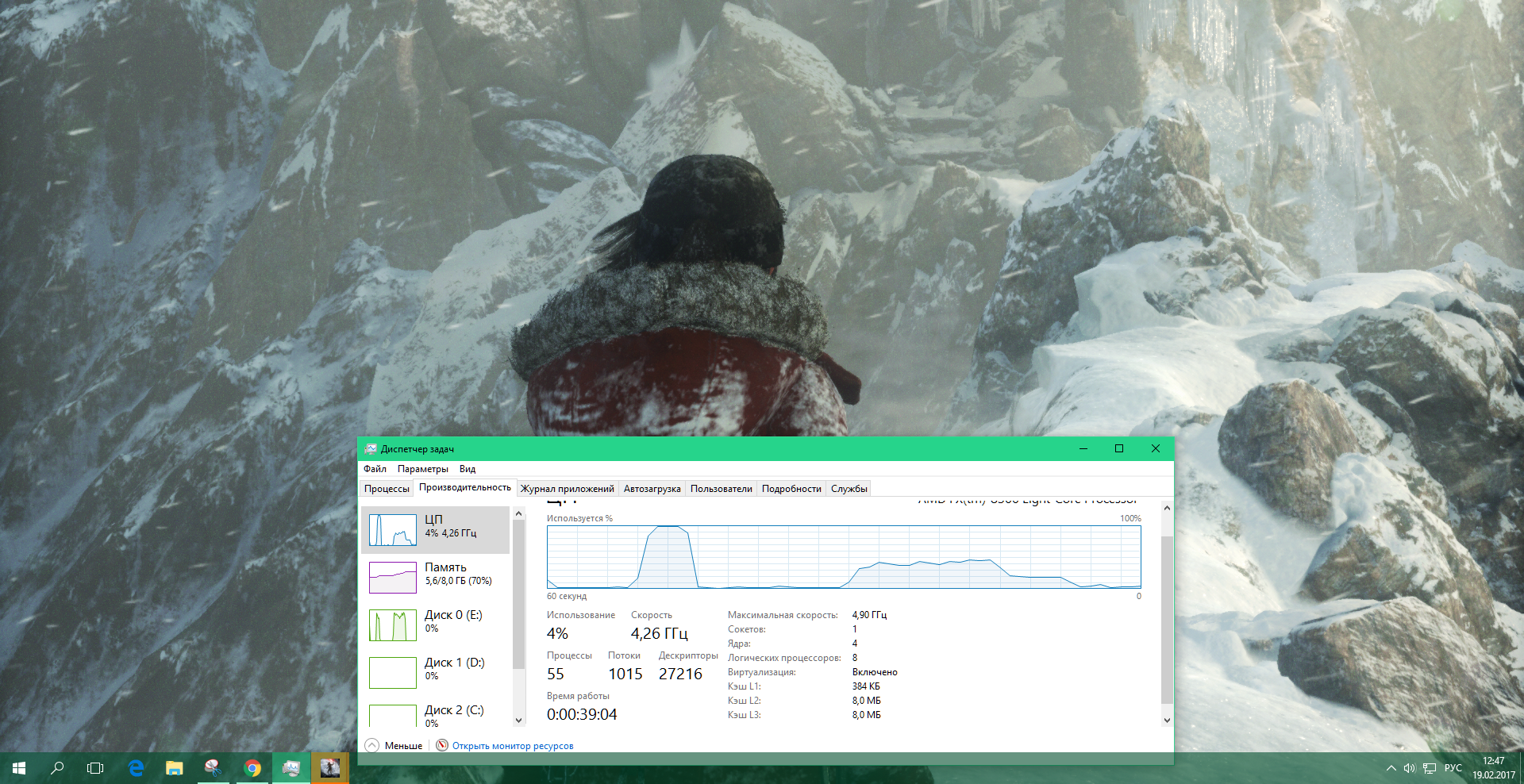This screenshot has height=784, width=1524.
Task: Open the network tray icon
Action: pos(1430,768)
